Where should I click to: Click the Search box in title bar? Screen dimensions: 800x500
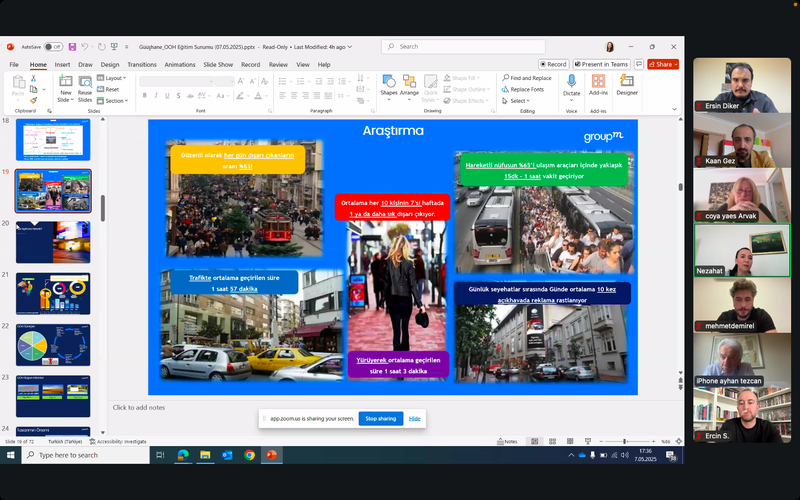click(463, 46)
